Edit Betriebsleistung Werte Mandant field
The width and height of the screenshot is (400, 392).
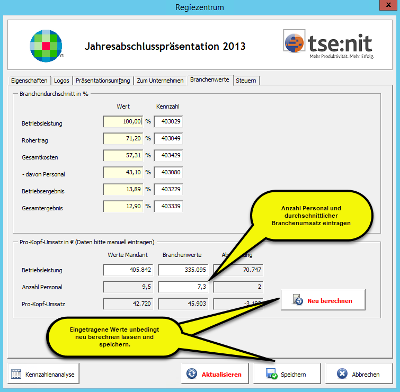coord(128,270)
